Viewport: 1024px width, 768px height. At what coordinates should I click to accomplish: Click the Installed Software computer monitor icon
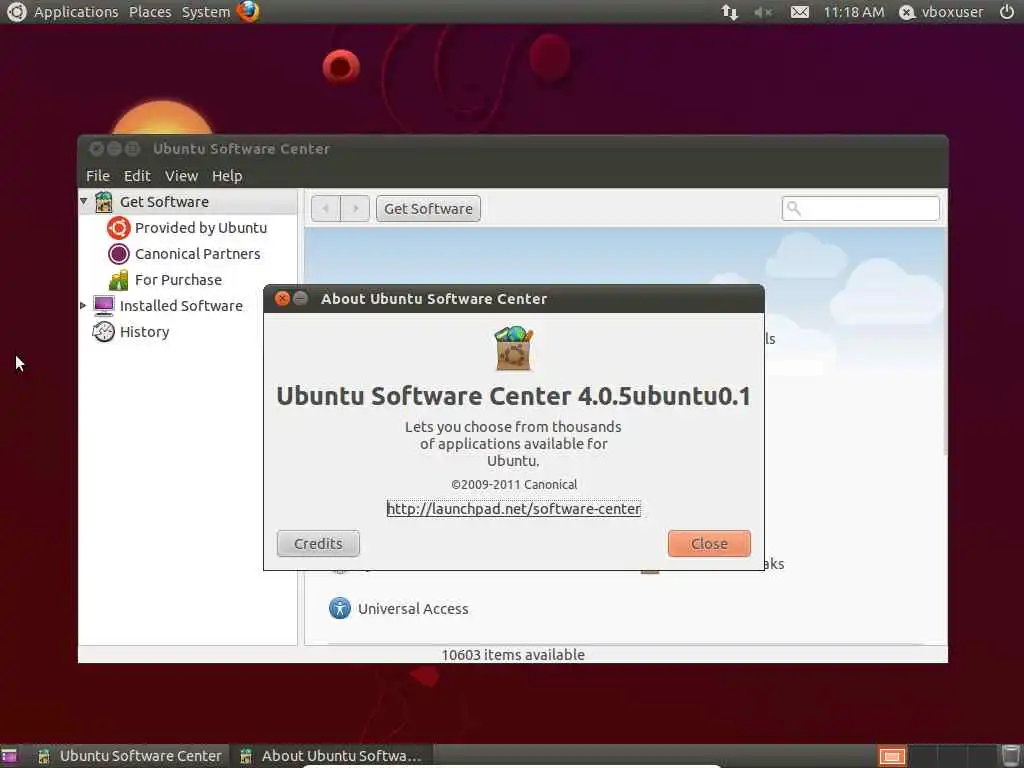pos(103,306)
